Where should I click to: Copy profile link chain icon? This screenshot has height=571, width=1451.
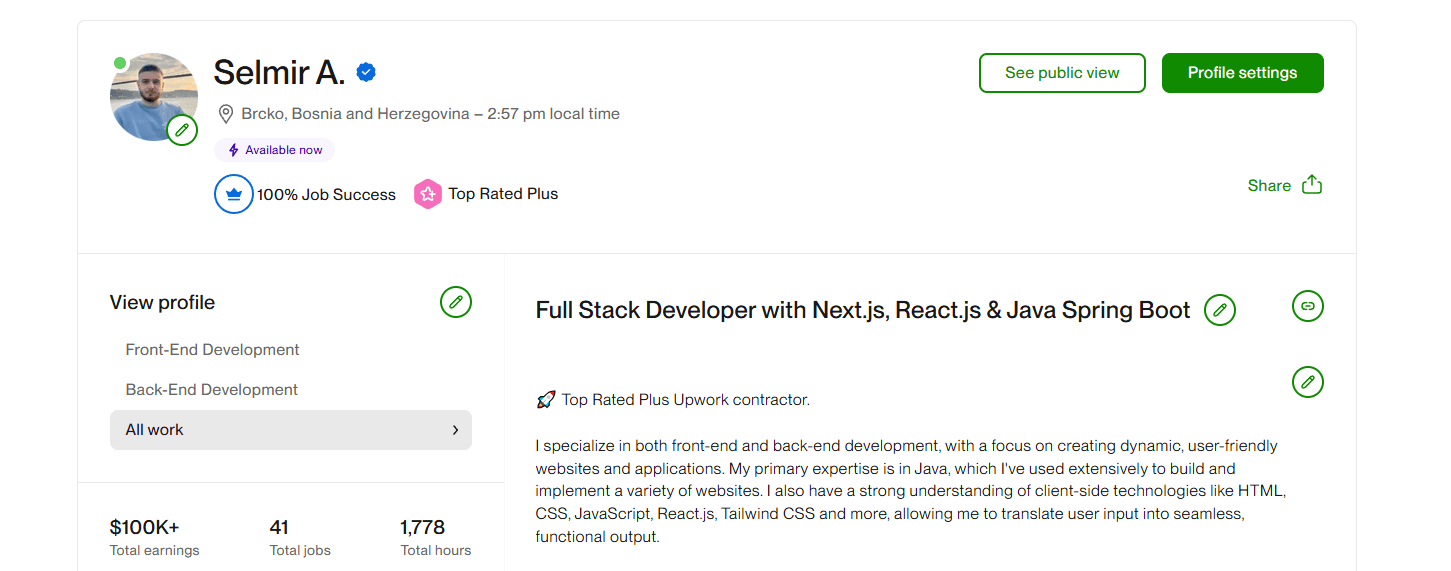point(1308,306)
